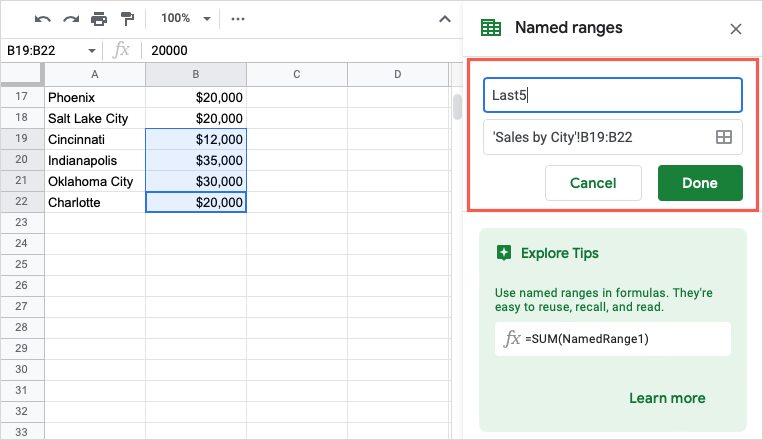Click the Print icon
The image size is (763, 440).
98,19
